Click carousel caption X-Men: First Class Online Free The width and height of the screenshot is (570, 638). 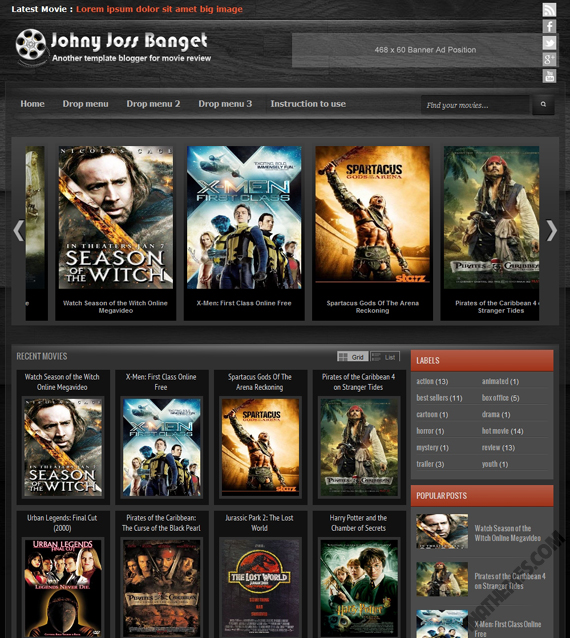tap(244, 303)
